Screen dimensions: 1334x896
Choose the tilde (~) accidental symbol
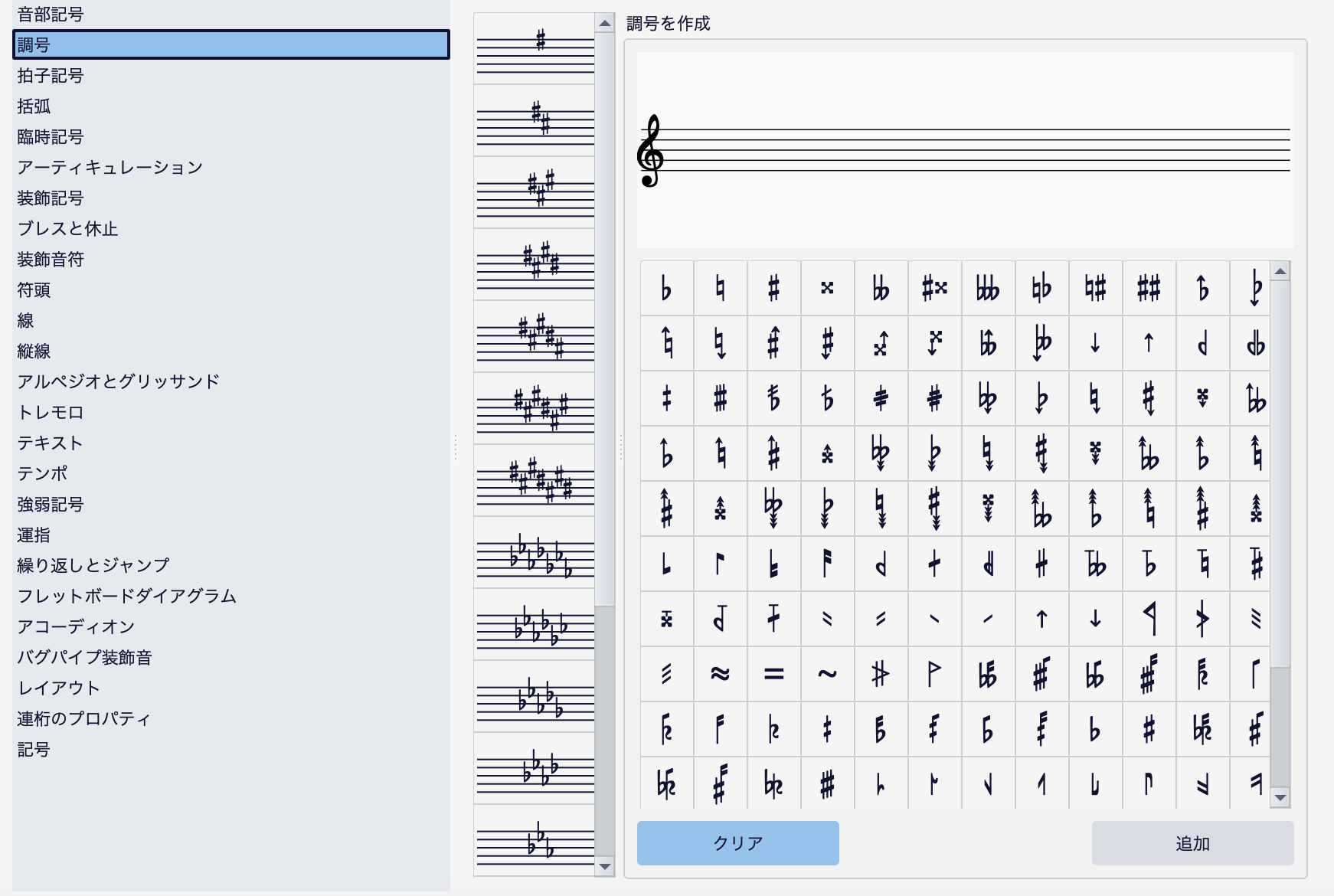coord(827,675)
